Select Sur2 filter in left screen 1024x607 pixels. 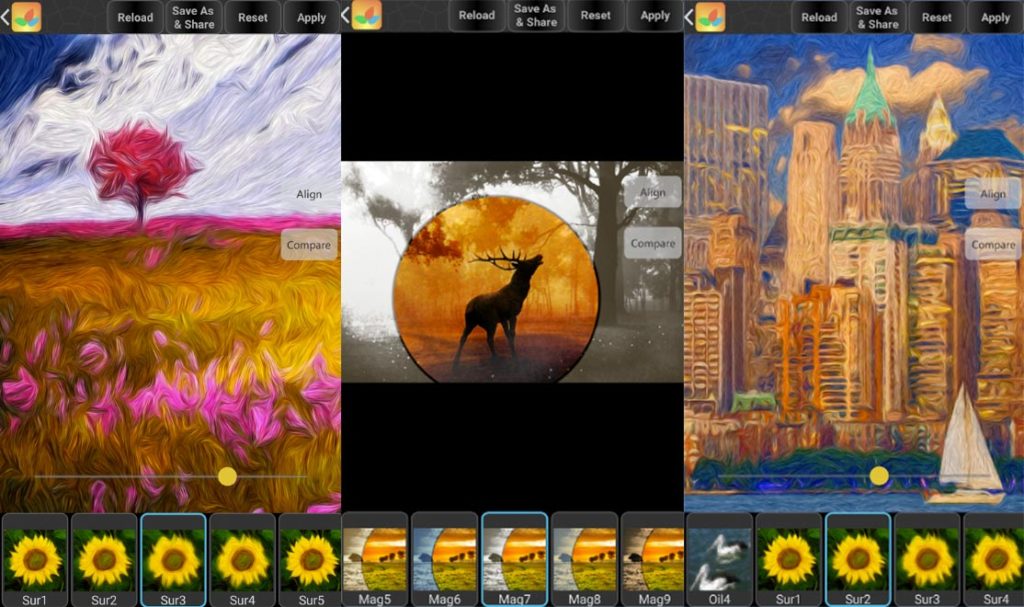point(104,560)
